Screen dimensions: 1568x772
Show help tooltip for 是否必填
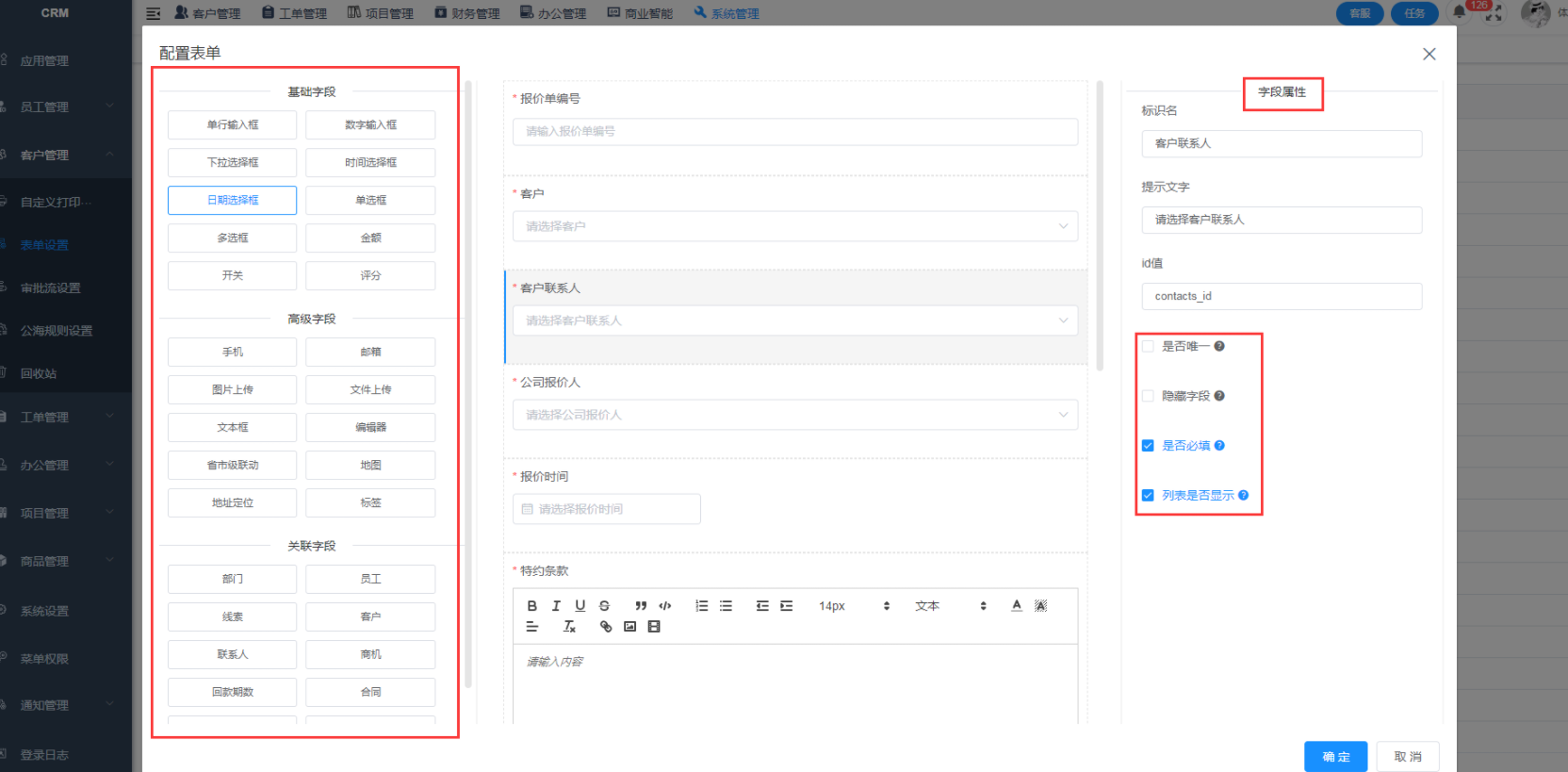click(1219, 446)
